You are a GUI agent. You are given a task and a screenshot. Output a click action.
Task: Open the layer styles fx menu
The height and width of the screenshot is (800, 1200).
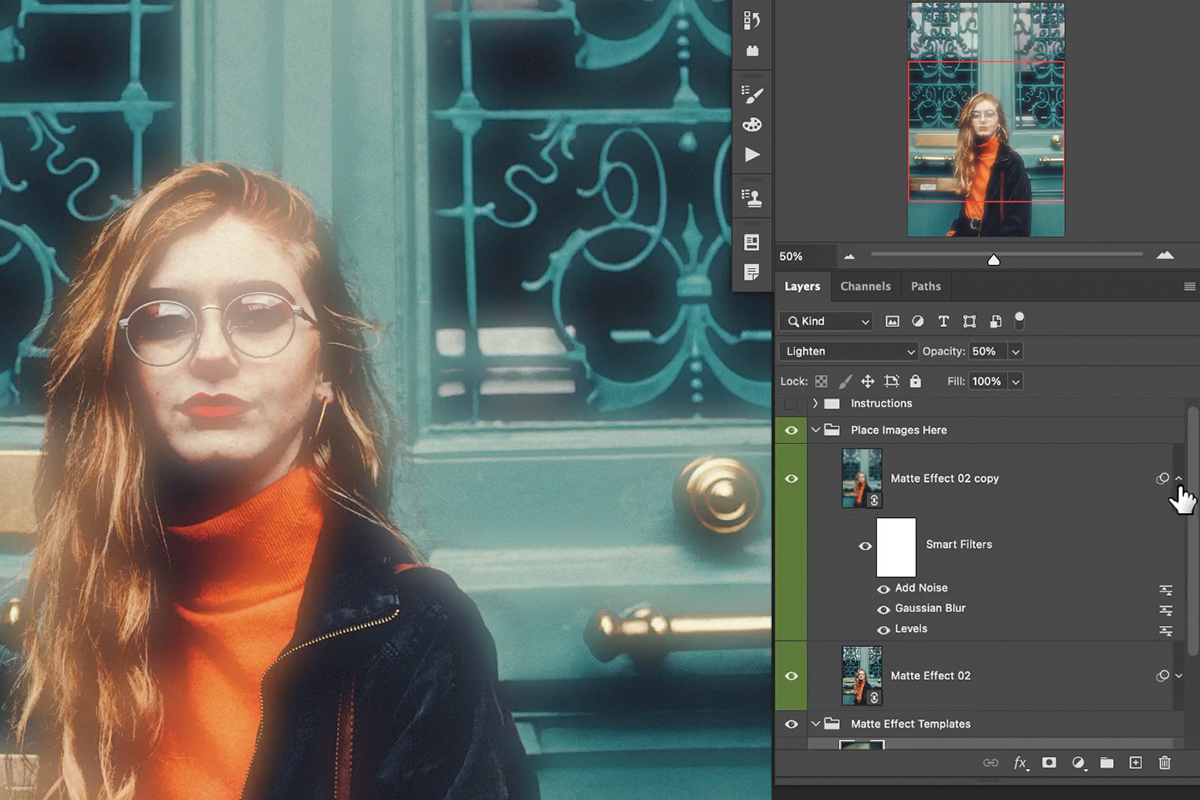coord(1020,763)
